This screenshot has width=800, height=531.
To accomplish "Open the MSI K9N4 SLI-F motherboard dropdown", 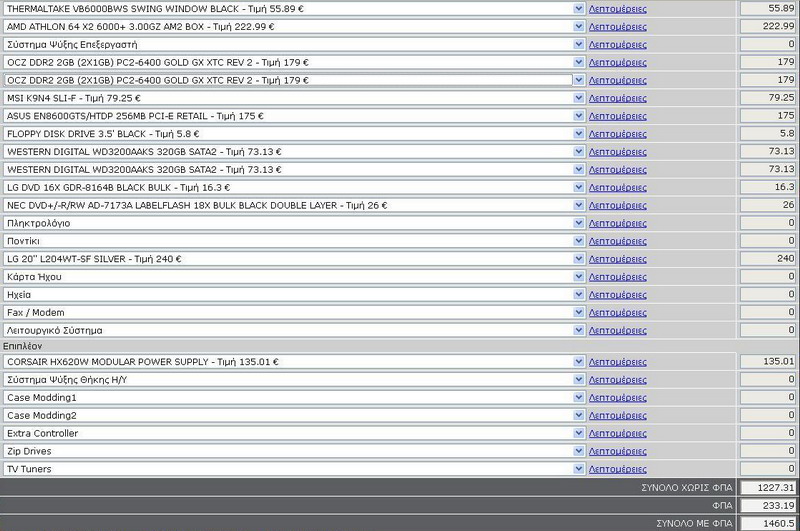I will [293, 98].
